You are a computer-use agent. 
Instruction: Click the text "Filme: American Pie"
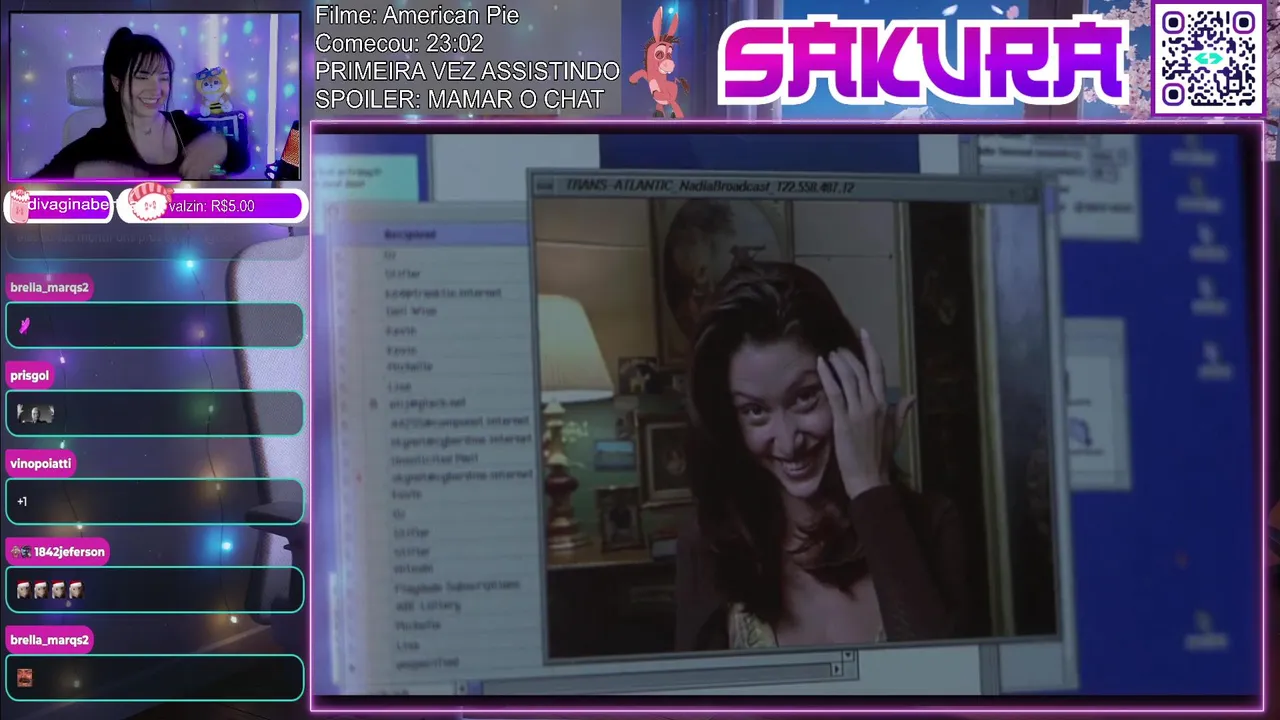[x=417, y=16]
